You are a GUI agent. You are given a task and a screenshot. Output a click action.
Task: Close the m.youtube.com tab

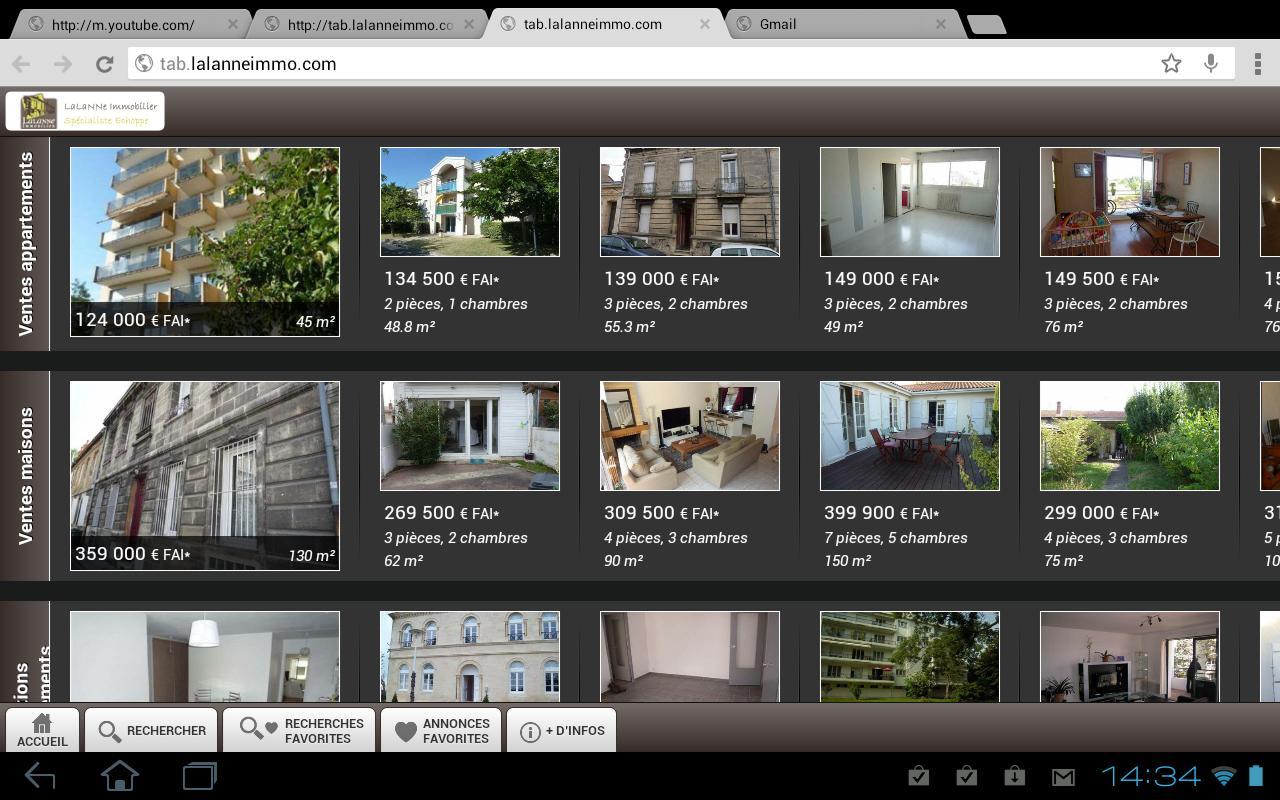tap(233, 24)
